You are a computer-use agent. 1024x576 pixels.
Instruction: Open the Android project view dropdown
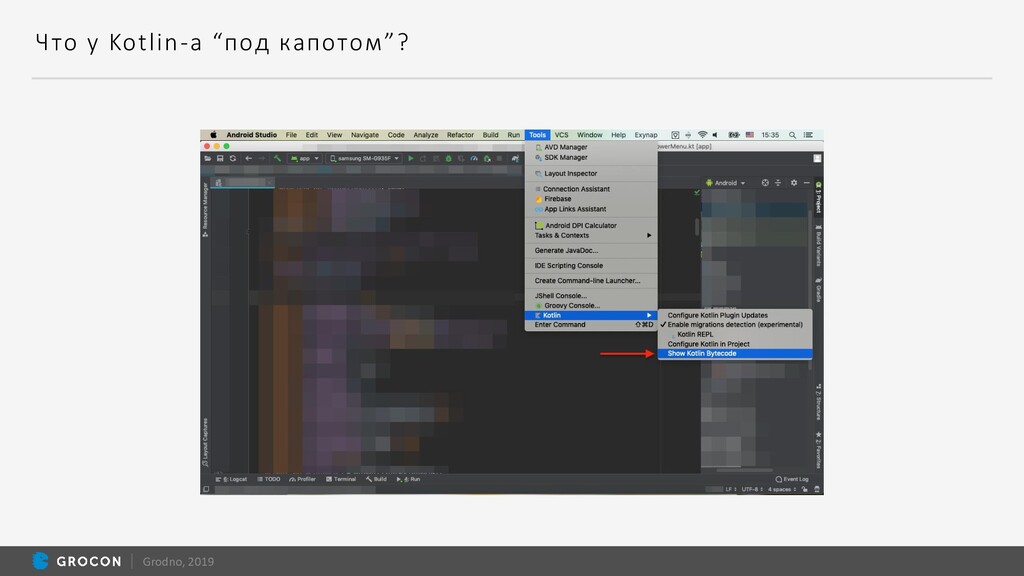point(726,183)
